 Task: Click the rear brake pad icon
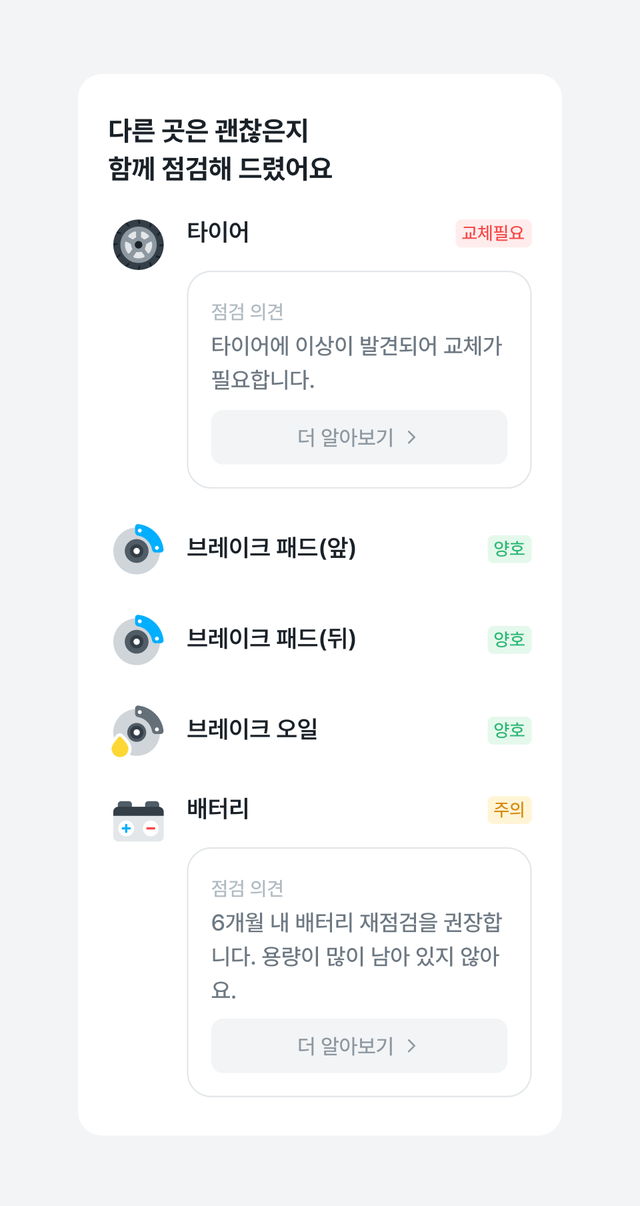138,640
